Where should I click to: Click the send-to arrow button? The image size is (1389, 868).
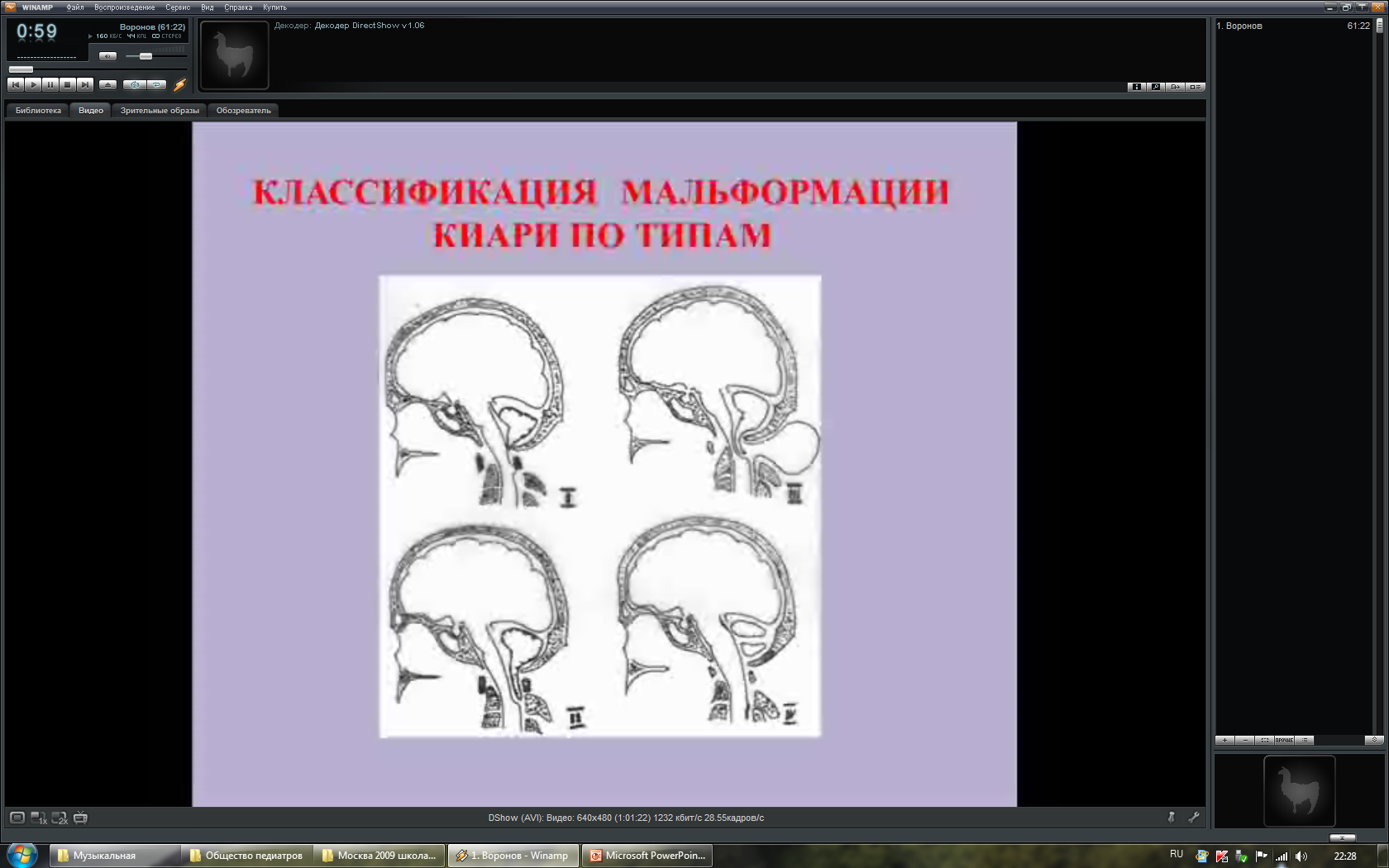tap(1175, 87)
